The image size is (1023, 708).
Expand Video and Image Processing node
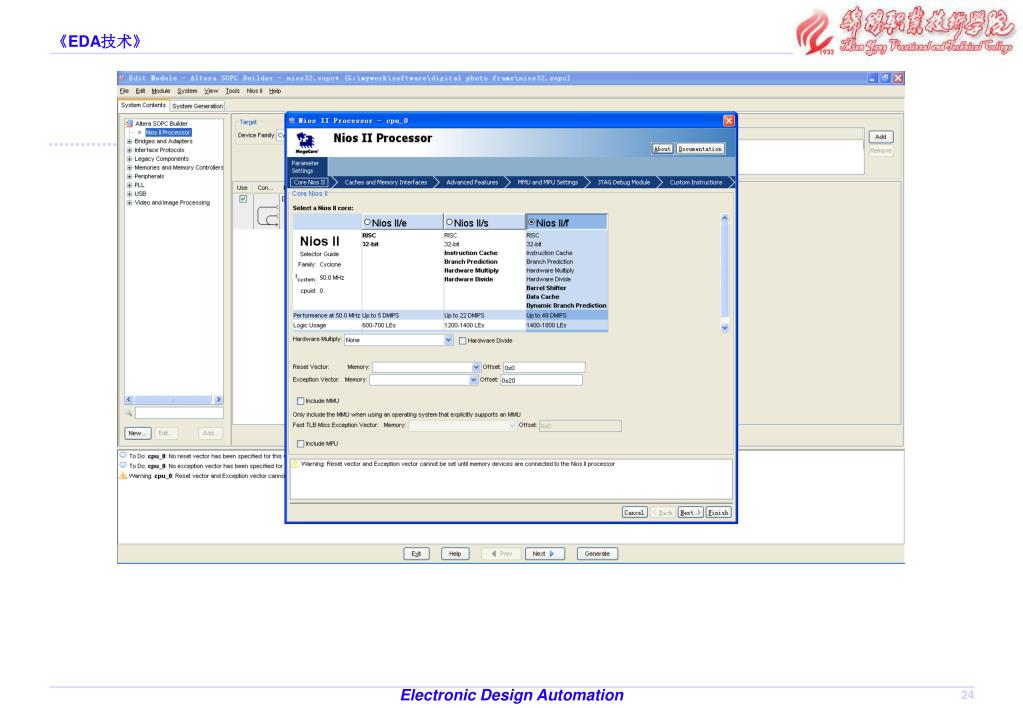[129, 203]
